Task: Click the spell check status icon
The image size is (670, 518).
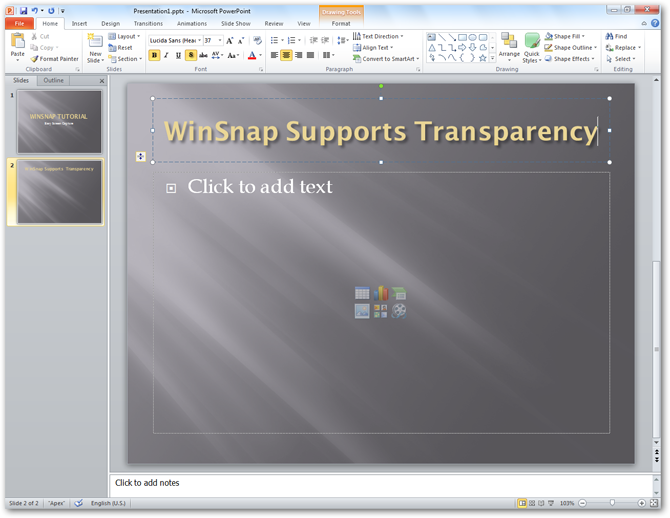Action: point(79,503)
